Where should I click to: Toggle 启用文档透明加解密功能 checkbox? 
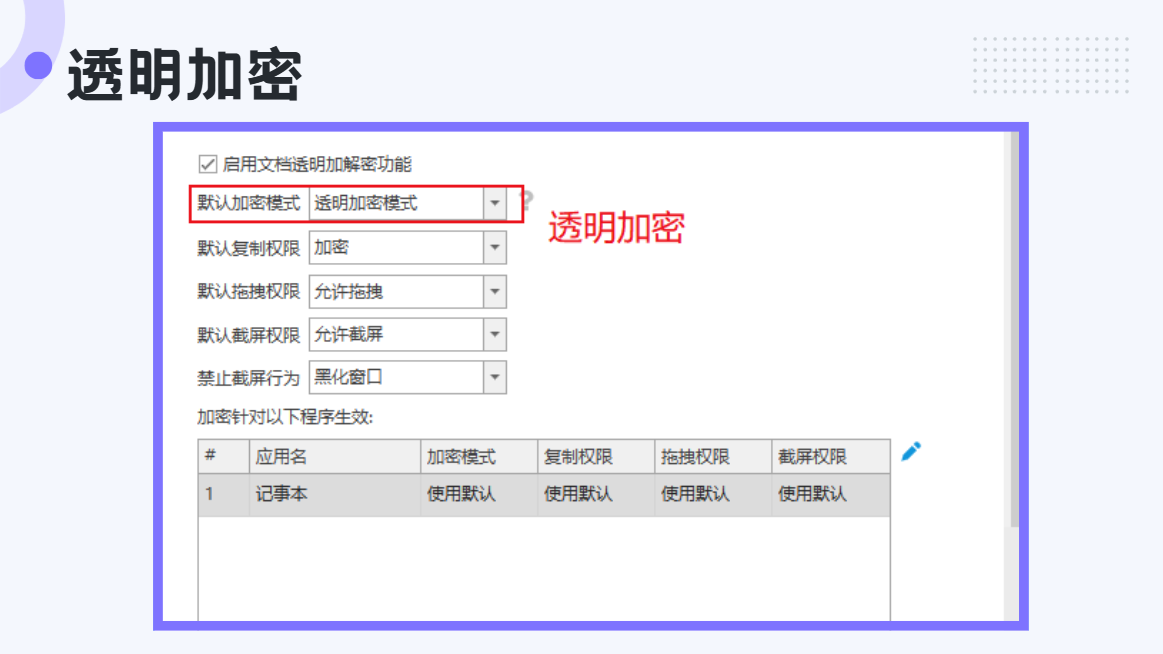coord(207,164)
